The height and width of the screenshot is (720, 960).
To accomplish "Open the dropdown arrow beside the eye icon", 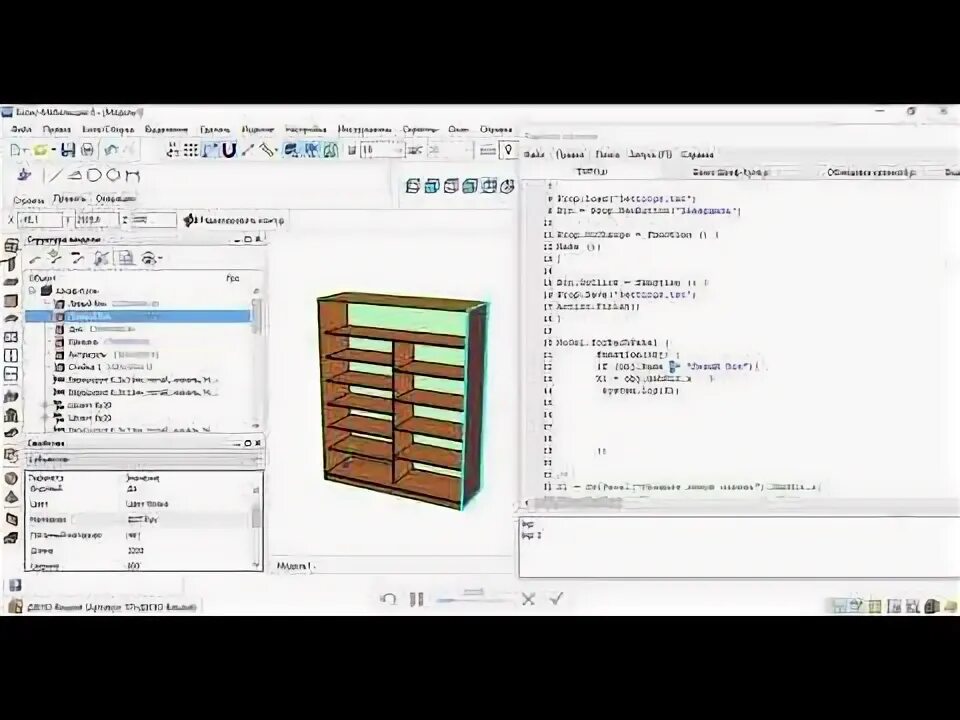I will coord(160,260).
